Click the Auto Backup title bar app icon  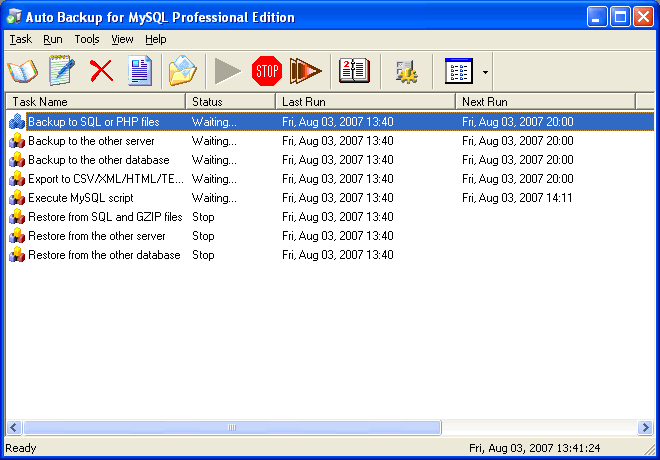14,16
